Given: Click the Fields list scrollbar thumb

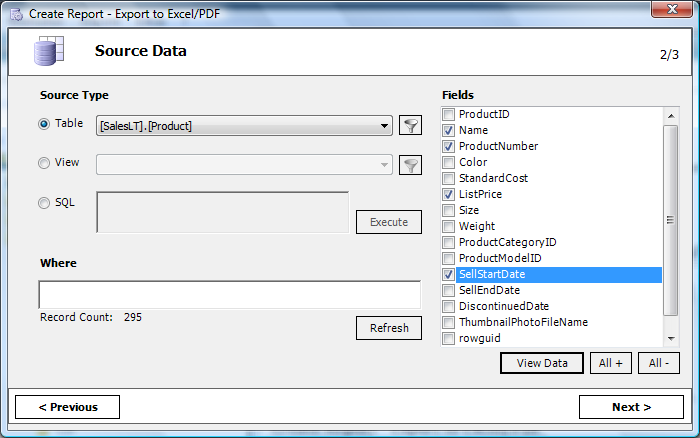Looking at the screenshot, I should 671,220.
